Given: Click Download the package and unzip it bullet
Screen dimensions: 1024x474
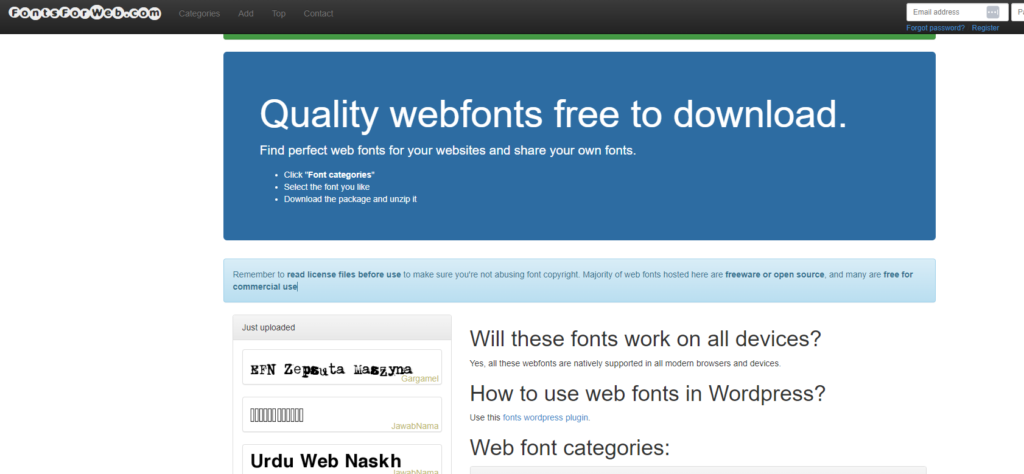Looking at the screenshot, I should click(x=350, y=199).
